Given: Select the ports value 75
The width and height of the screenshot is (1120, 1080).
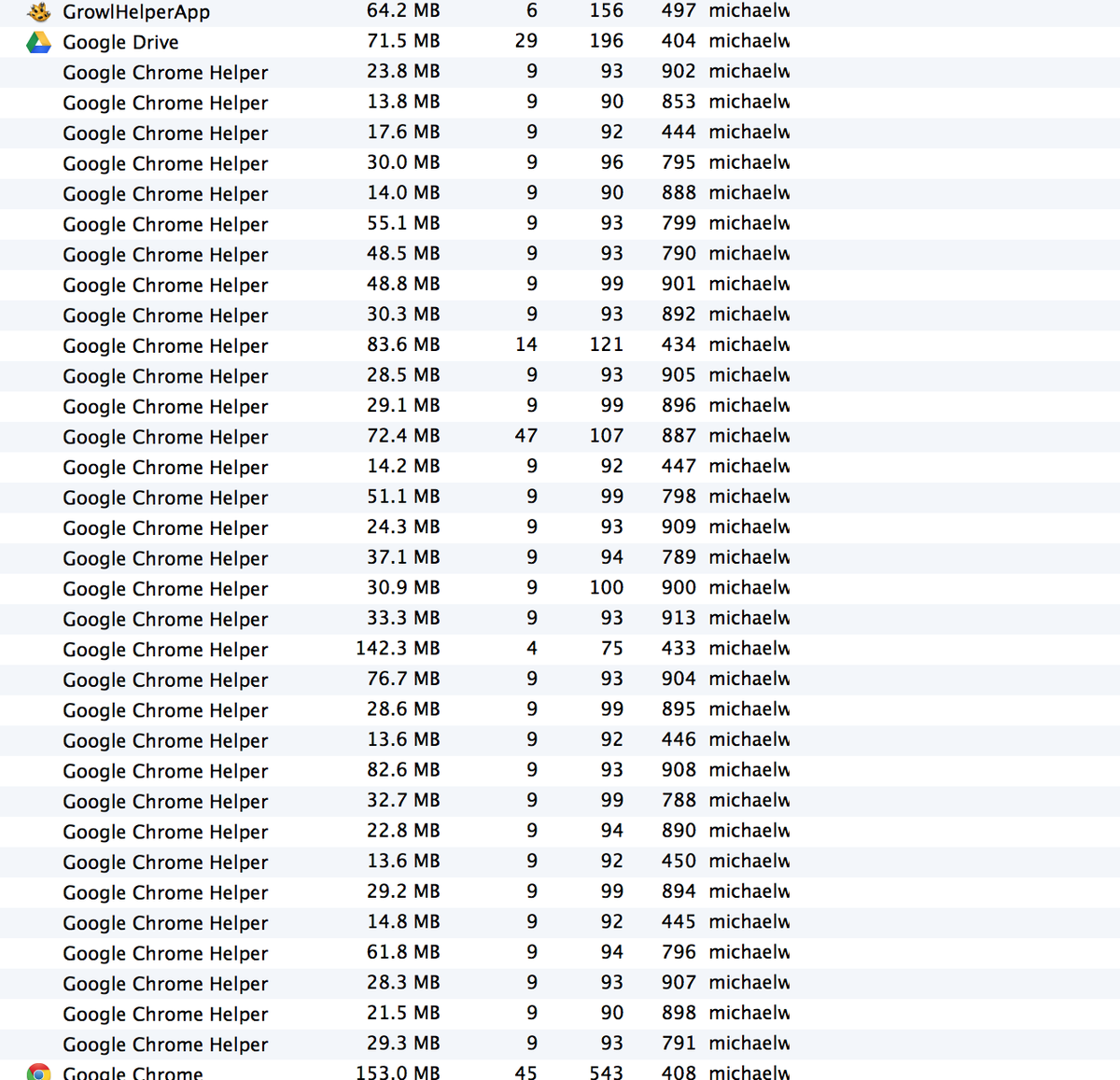Looking at the screenshot, I should click(612, 648).
